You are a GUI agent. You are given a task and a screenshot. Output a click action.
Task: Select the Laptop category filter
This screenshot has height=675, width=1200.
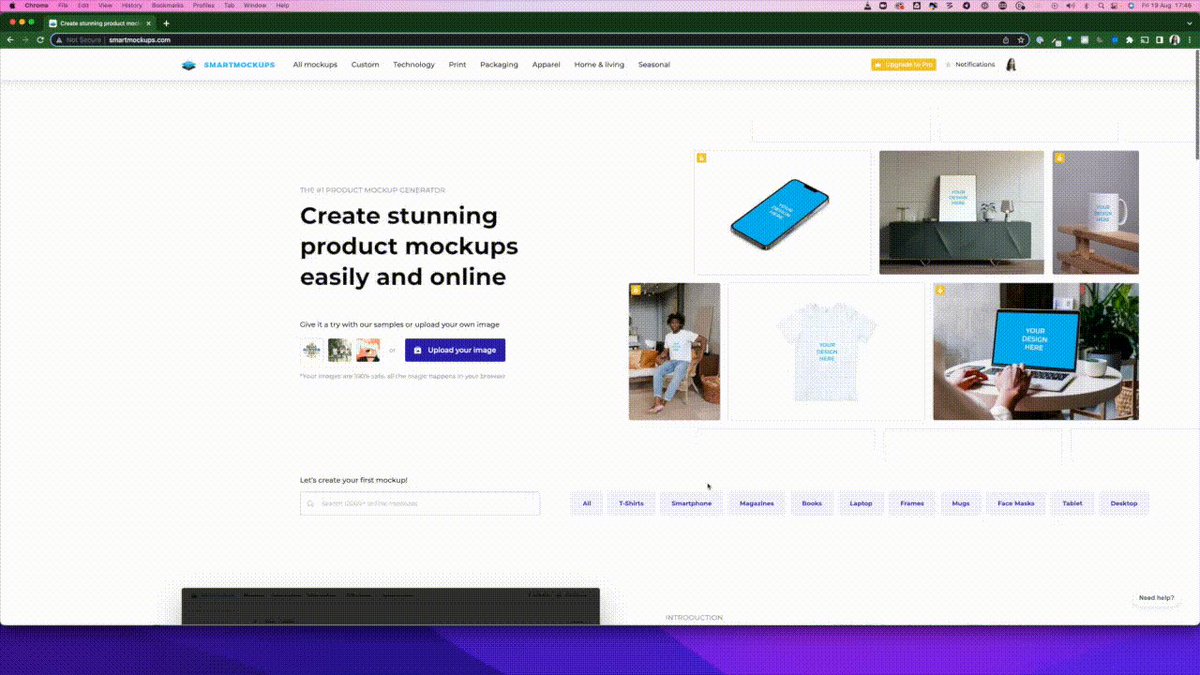(861, 503)
